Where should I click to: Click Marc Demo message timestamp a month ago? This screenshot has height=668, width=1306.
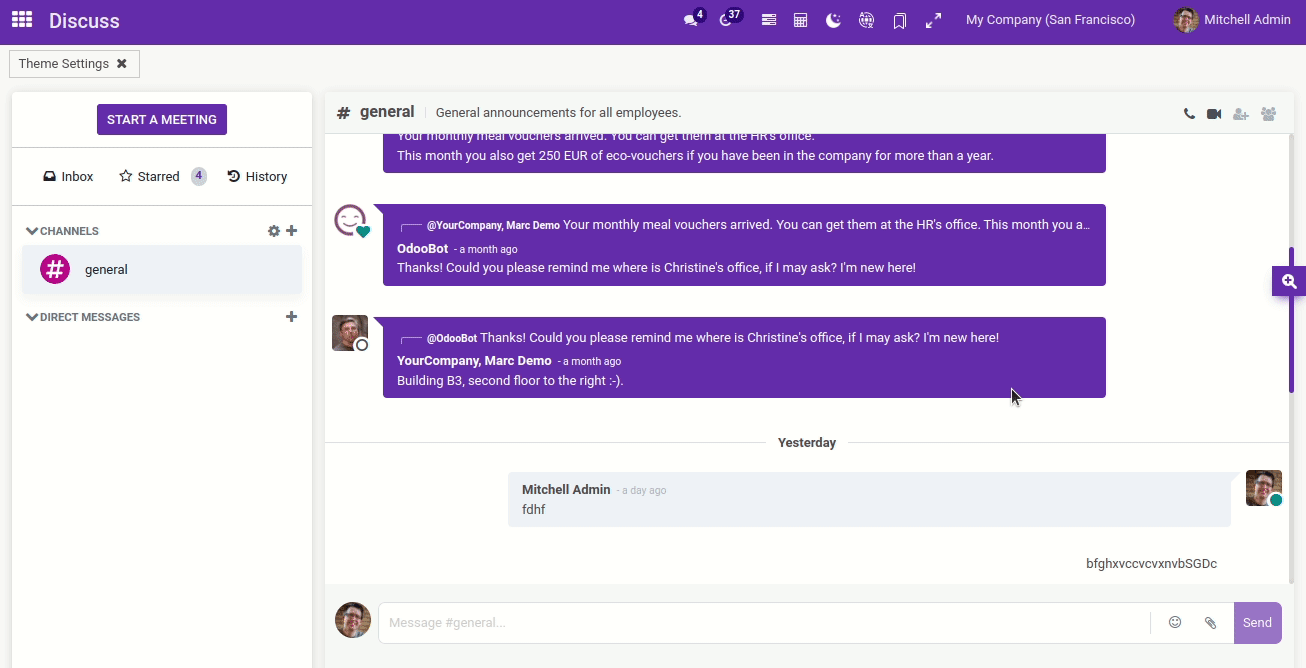[592, 362]
